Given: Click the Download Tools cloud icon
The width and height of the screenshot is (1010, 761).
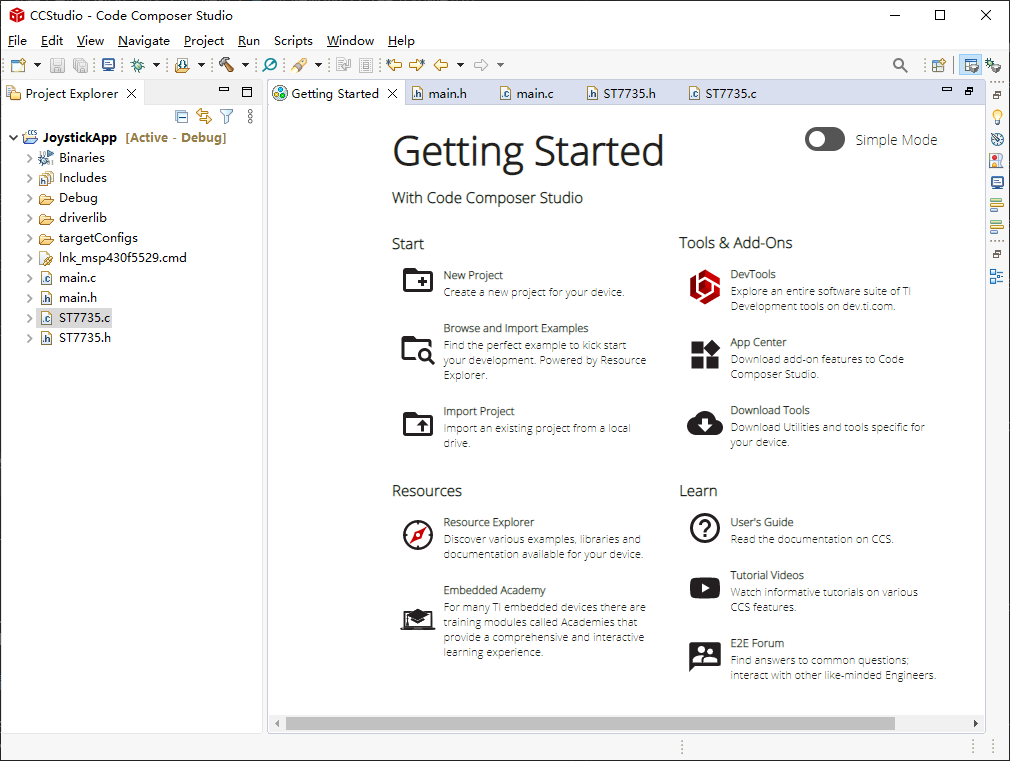Looking at the screenshot, I should [x=705, y=423].
